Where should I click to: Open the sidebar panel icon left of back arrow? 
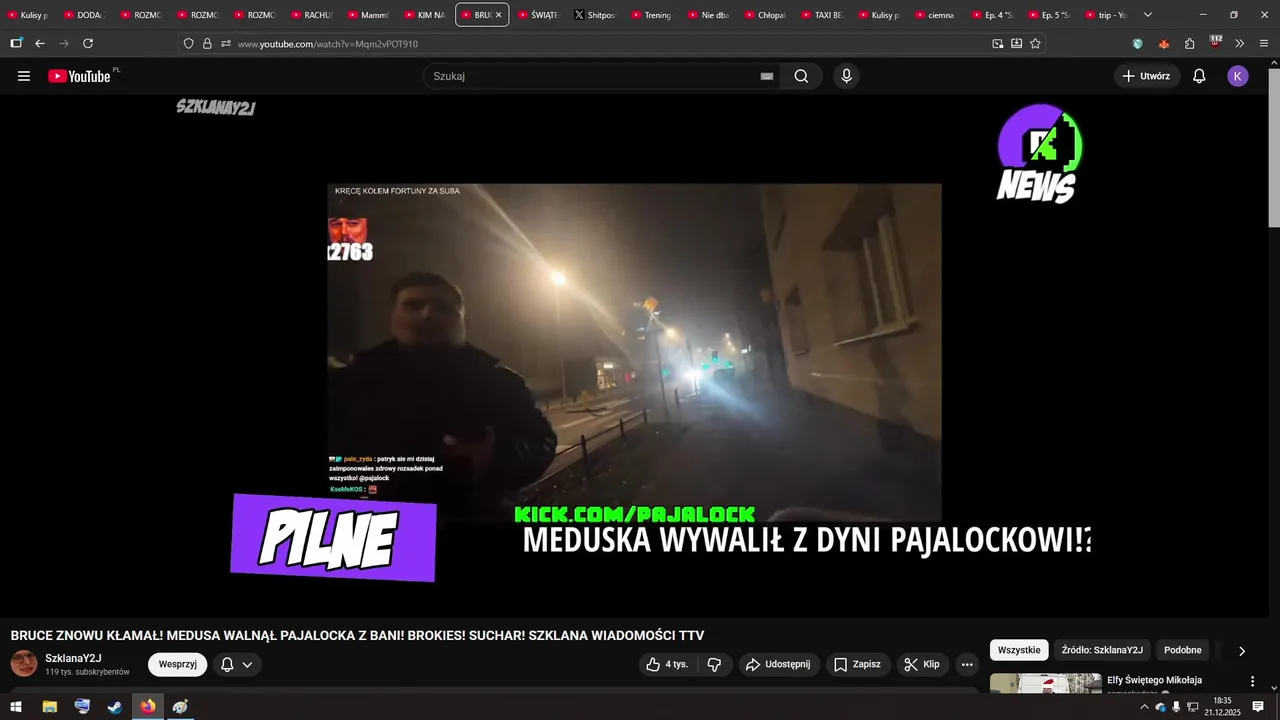click(16, 43)
